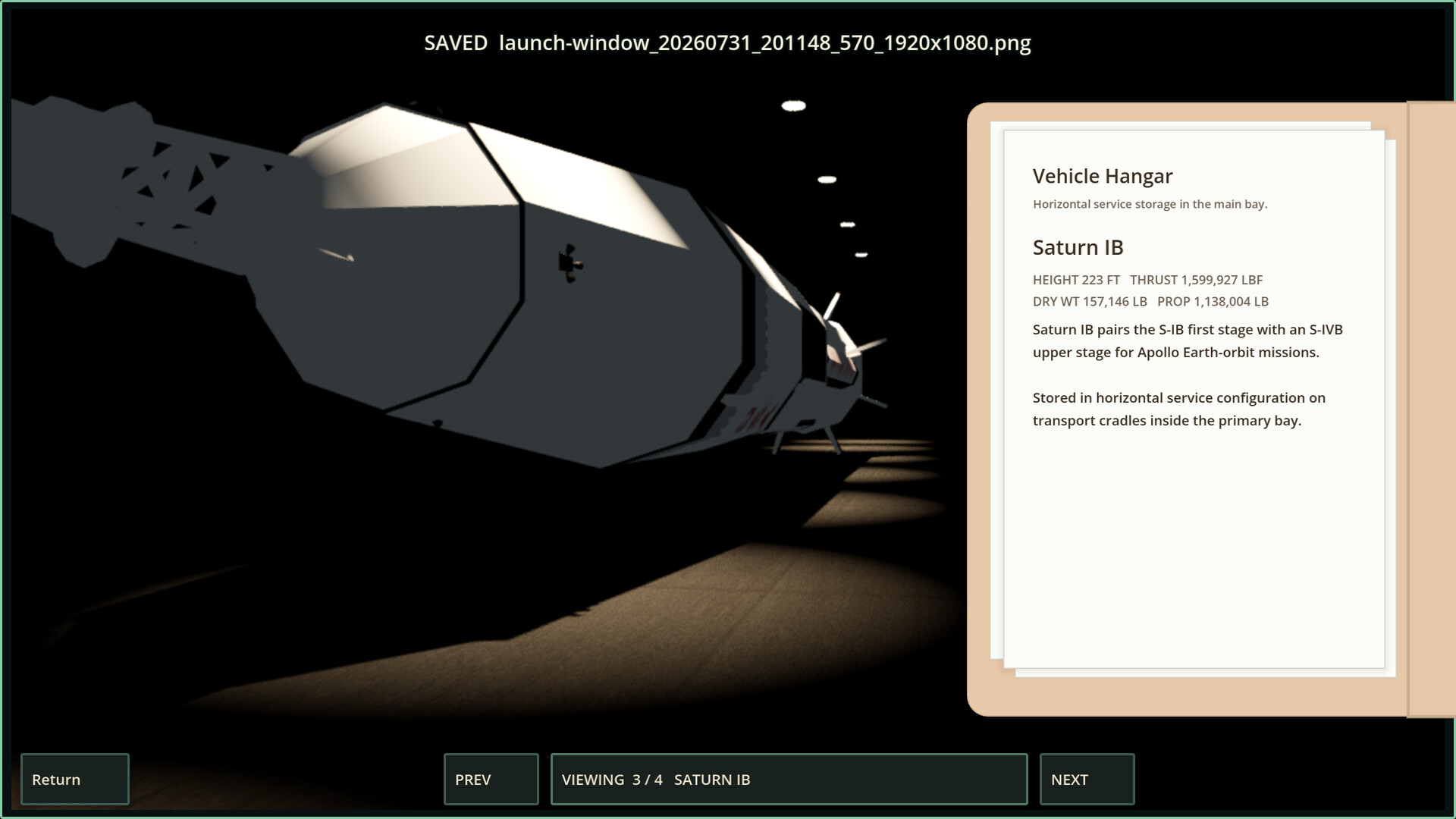Viewport: 1456px width, 819px height.
Task: Advance to next vehicle with NEXT
Action: tap(1087, 779)
